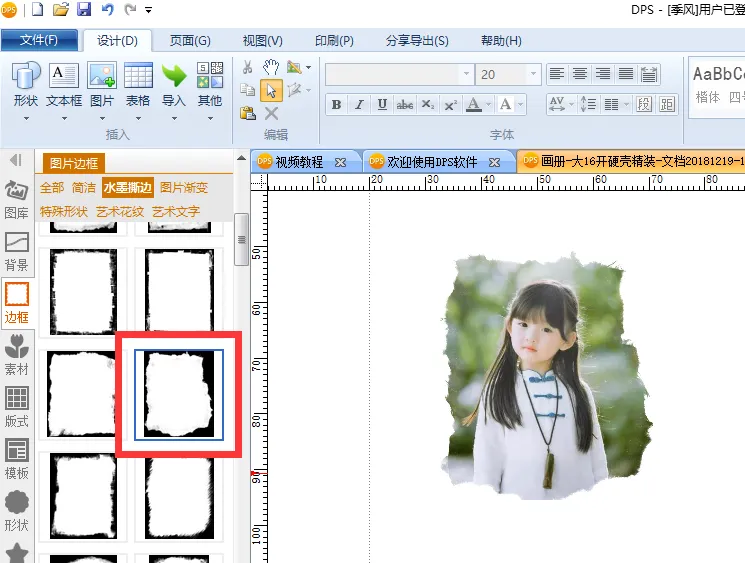Save document with the floppy disk icon
This screenshot has height=563, width=745.
[84, 9]
